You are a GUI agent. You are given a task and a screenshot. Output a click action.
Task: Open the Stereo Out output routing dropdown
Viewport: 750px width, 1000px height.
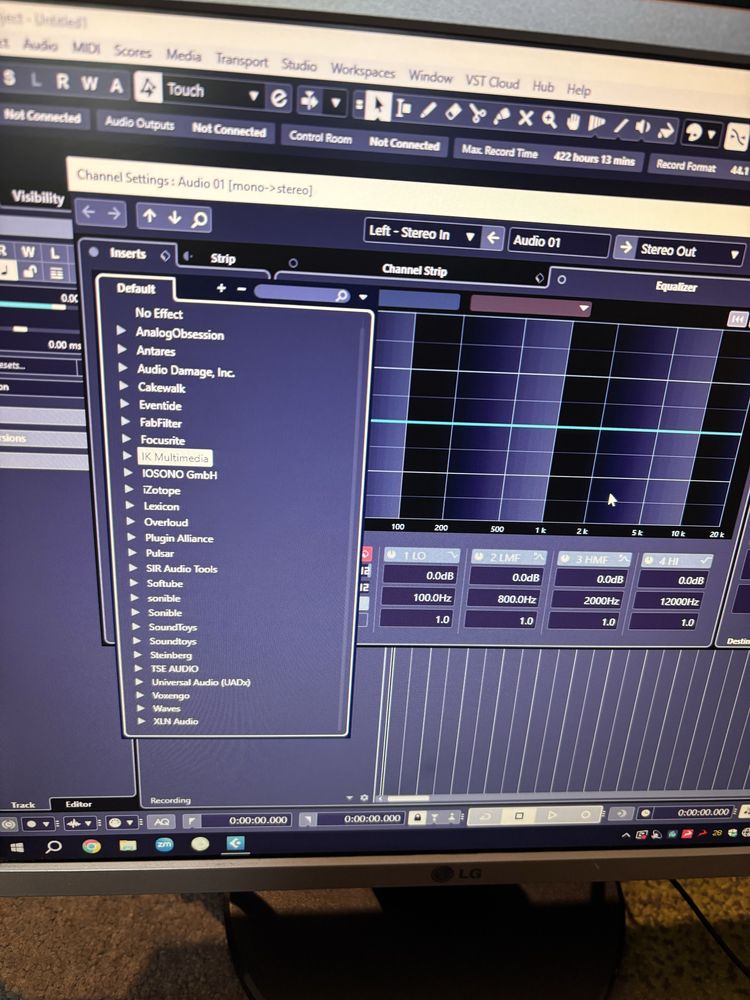[x=734, y=254]
